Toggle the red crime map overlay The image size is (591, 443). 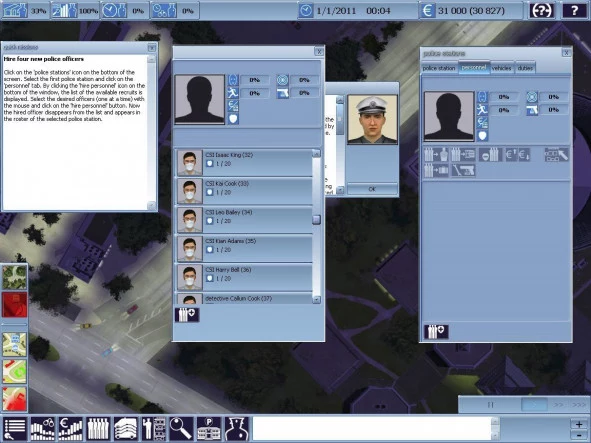coord(15,305)
